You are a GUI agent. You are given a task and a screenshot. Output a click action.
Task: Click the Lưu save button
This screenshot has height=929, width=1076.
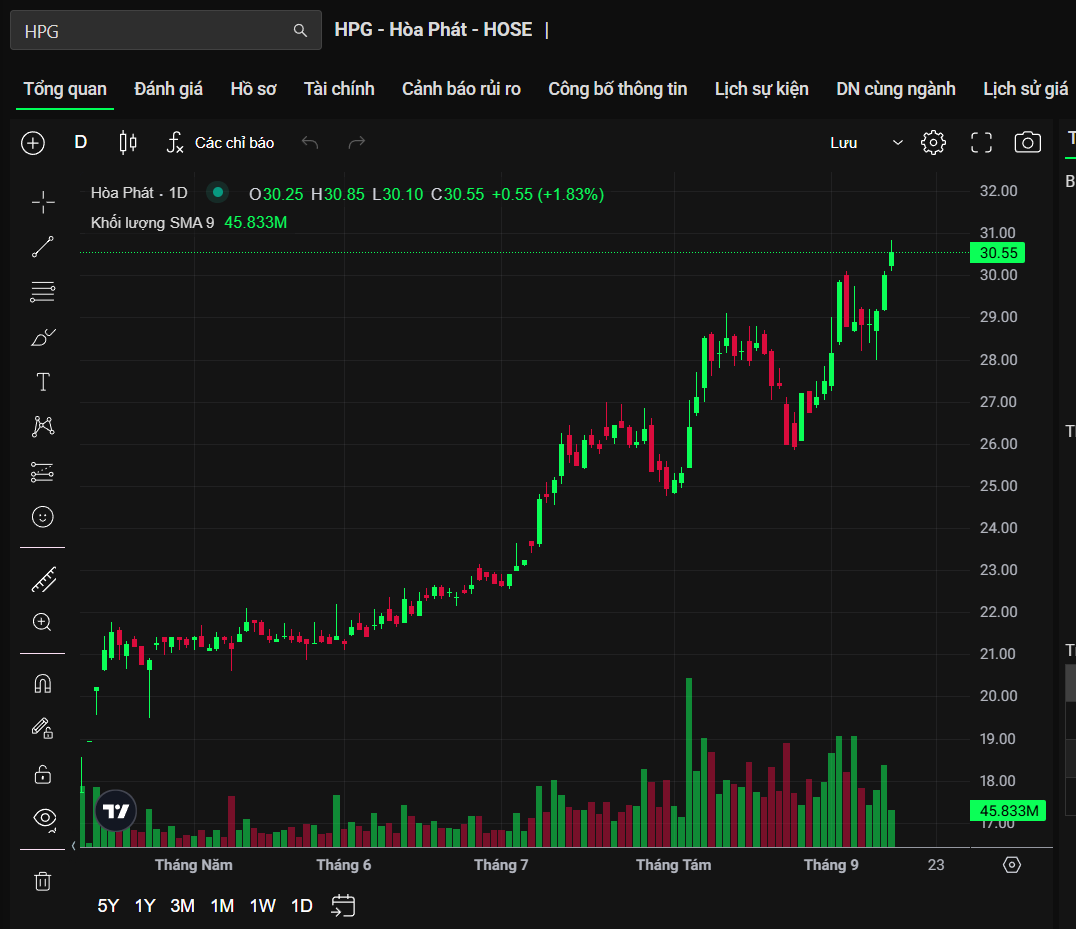(843, 143)
